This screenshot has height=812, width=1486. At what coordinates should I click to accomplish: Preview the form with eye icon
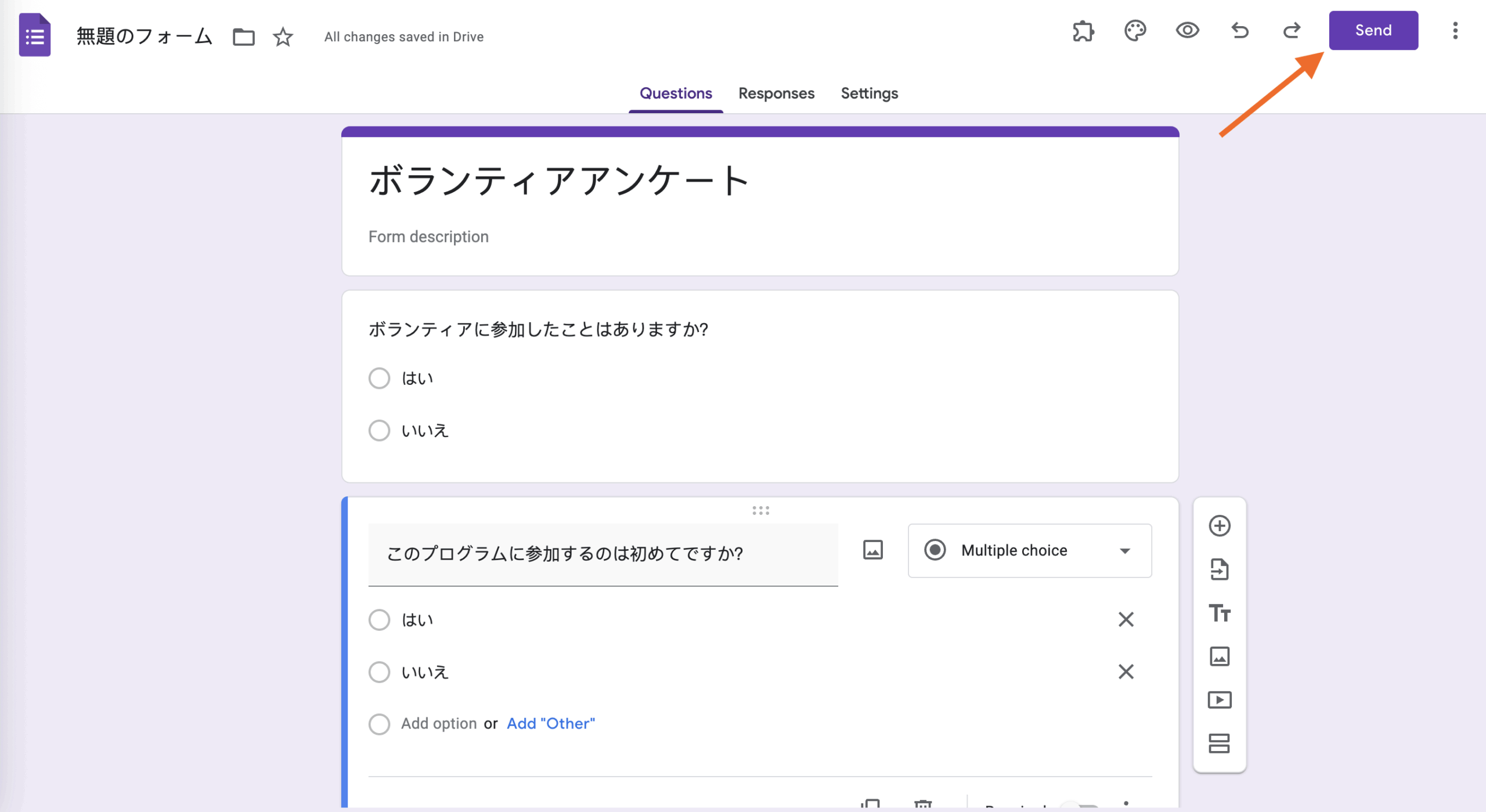(1187, 30)
